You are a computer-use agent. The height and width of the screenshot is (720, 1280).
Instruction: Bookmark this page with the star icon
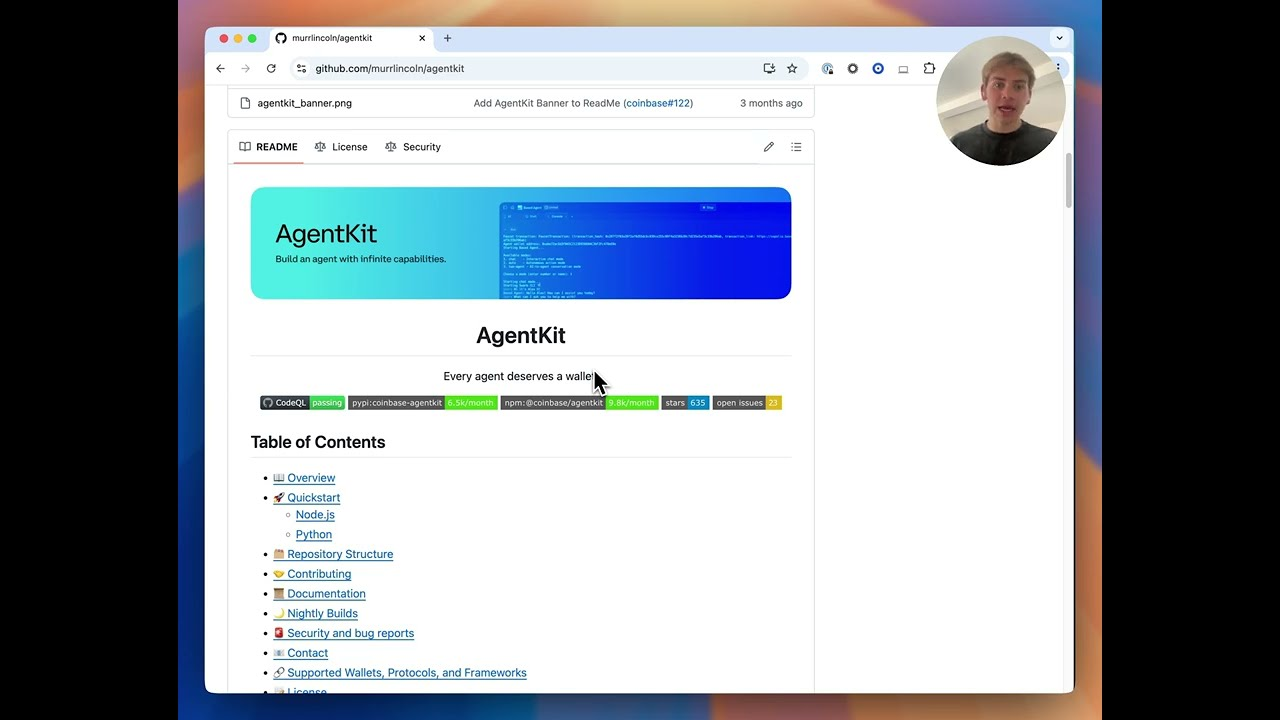792,69
